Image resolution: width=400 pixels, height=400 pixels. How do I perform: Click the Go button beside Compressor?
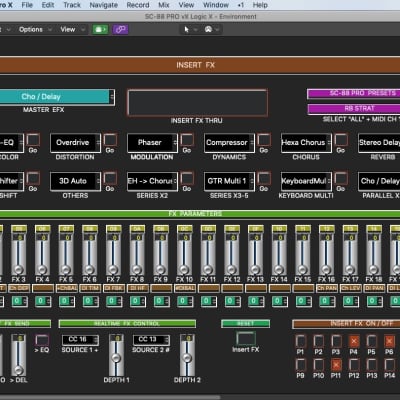[x=264, y=140]
